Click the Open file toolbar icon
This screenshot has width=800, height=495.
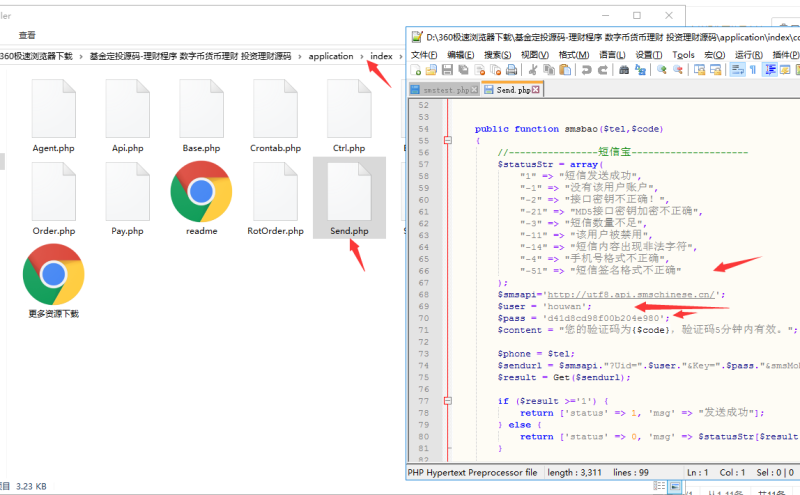pyautogui.click(x=431, y=70)
